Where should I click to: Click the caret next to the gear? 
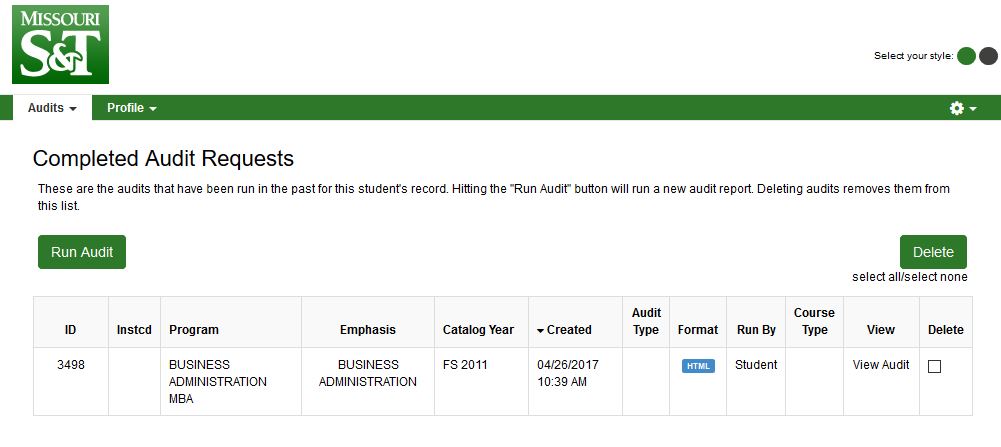click(x=973, y=109)
